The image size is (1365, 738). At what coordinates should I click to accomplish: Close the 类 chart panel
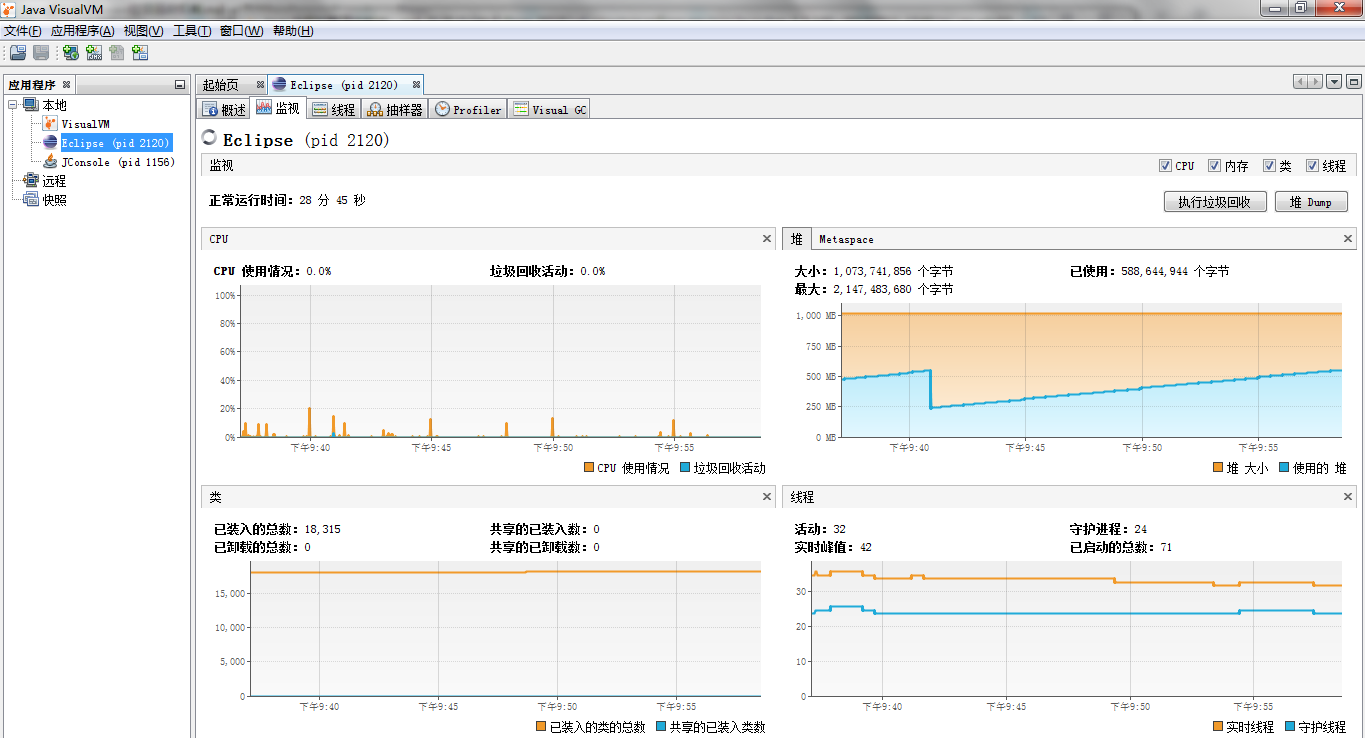click(x=767, y=497)
